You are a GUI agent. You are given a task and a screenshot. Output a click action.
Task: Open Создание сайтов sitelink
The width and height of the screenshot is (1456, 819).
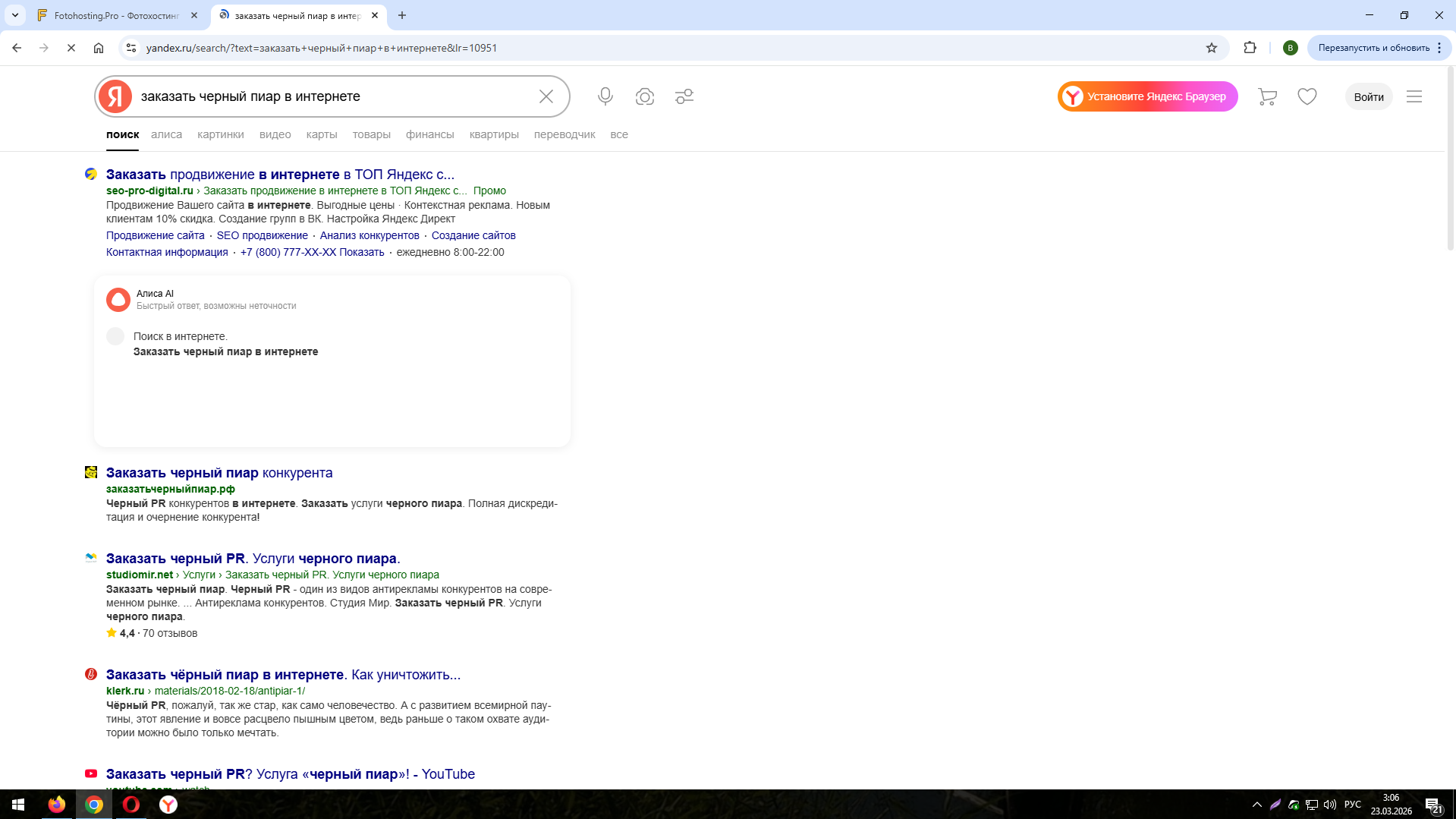pos(473,235)
